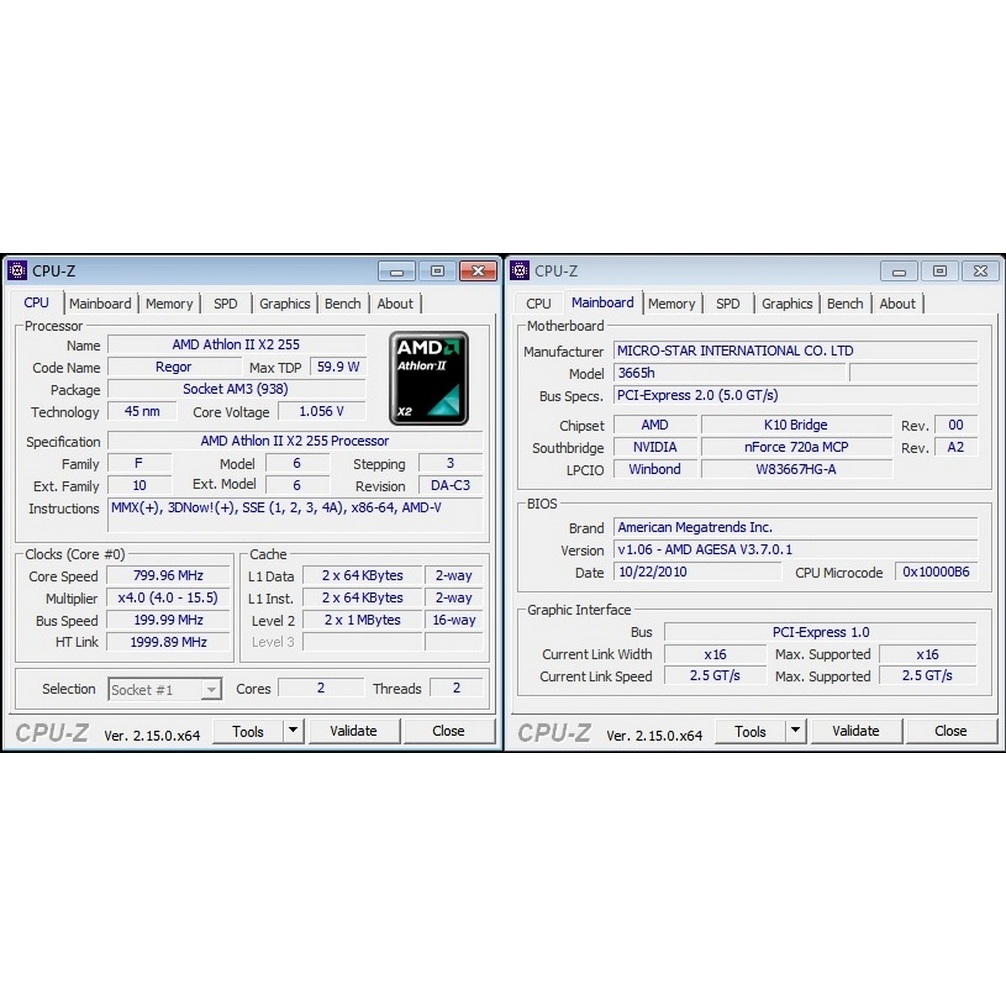Viewport: 1006px width, 1006px height.
Task: Click the AMD Athlon II X2 logo
Action: click(428, 377)
